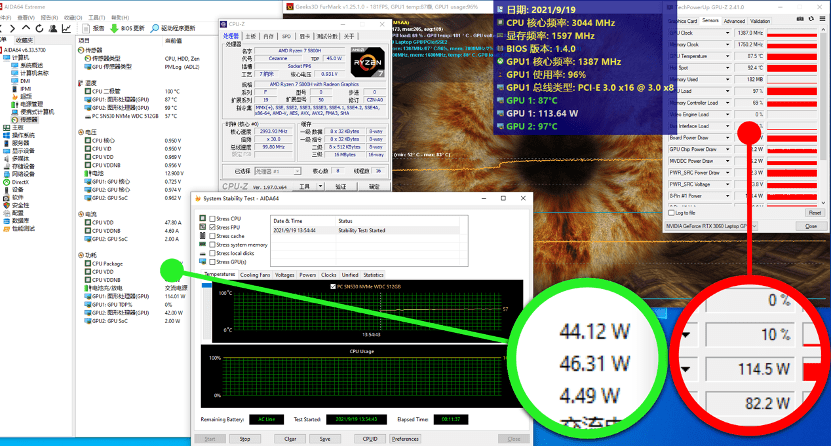Open CPU-Z tools dropdown arrow

tap(320, 186)
